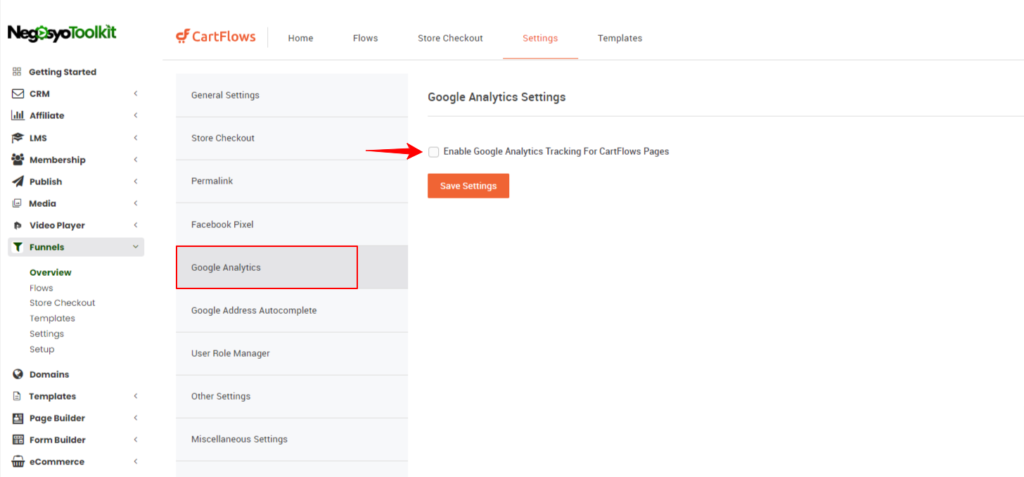This screenshot has height=477, width=1024.
Task: Expand the eCommerce menu chevron
Action: pyautogui.click(x=135, y=461)
